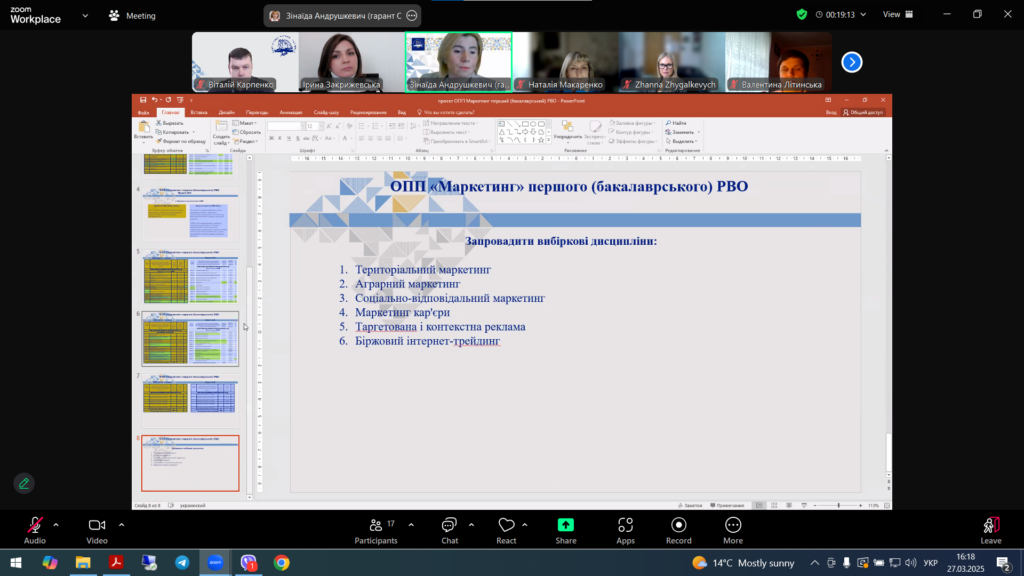Click 'Територіальний маркетинг' list item
The image size is (1024, 576).
(x=423, y=269)
